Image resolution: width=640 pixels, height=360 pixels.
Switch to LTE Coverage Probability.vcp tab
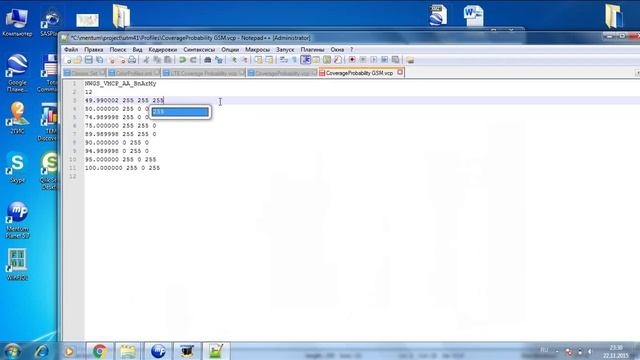click(x=203, y=73)
